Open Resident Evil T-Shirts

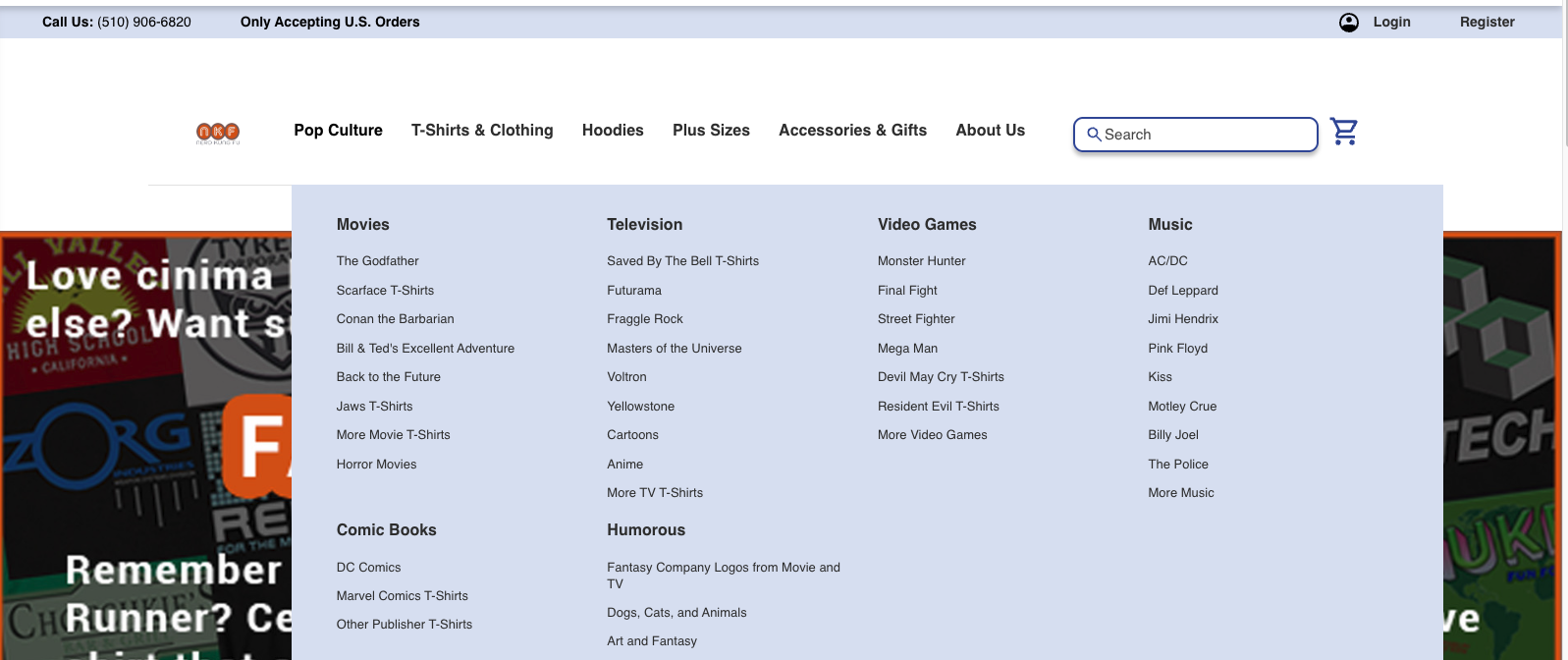coord(939,407)
